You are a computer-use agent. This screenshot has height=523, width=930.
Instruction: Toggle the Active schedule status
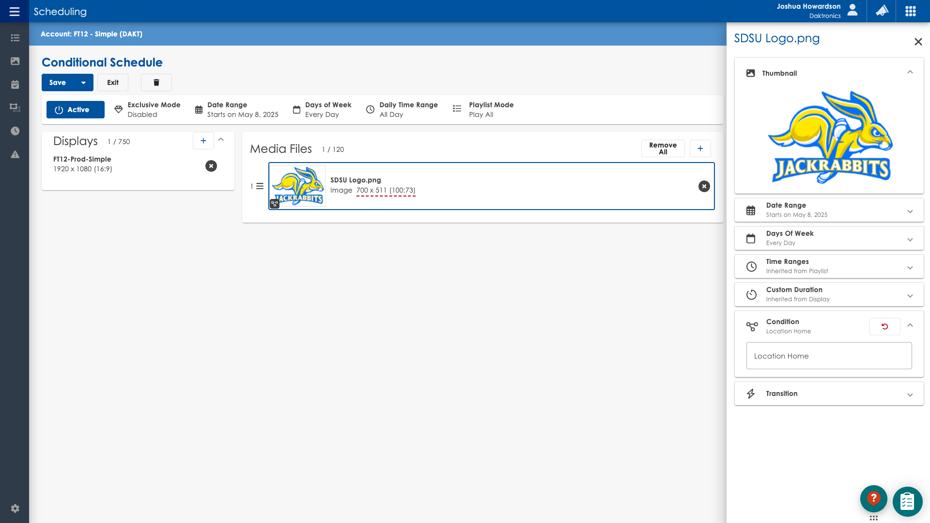[75, 110]
